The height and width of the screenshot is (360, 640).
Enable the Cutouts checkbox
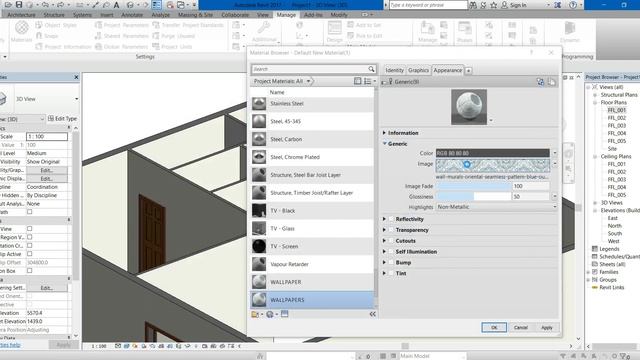391,241
